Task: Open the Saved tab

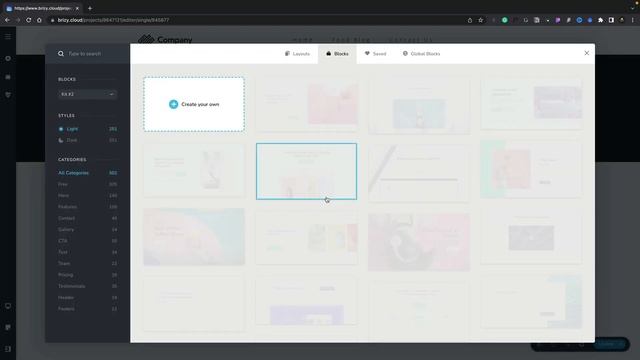Action: point(376,53)
